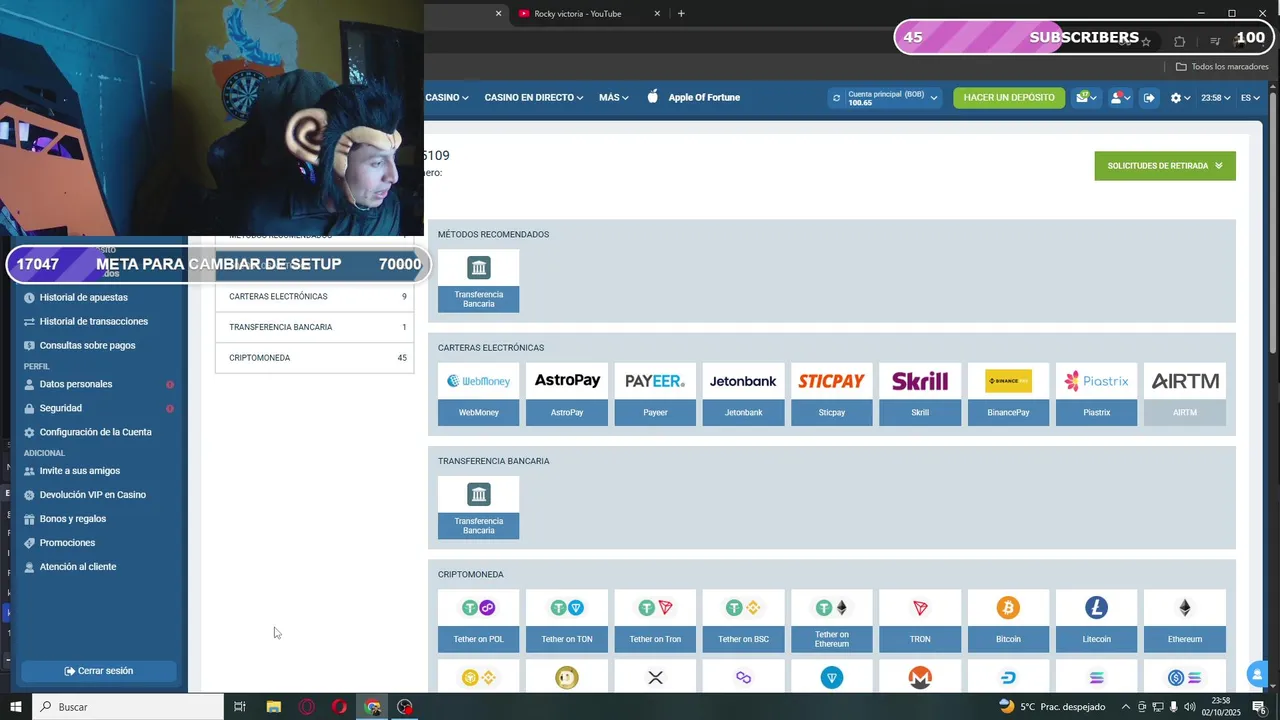
Task: Filter by Carteras Electrónicas category
Action: click(314, 297)
